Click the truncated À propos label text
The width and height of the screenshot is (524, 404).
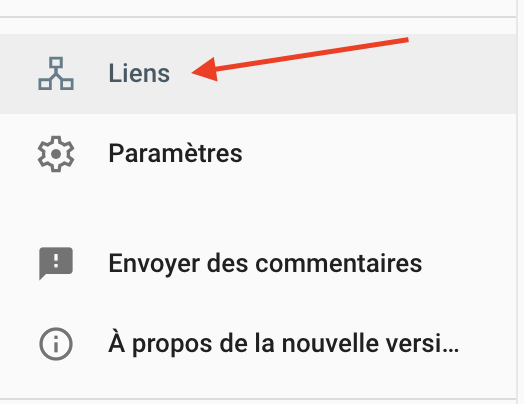[284, 344]
